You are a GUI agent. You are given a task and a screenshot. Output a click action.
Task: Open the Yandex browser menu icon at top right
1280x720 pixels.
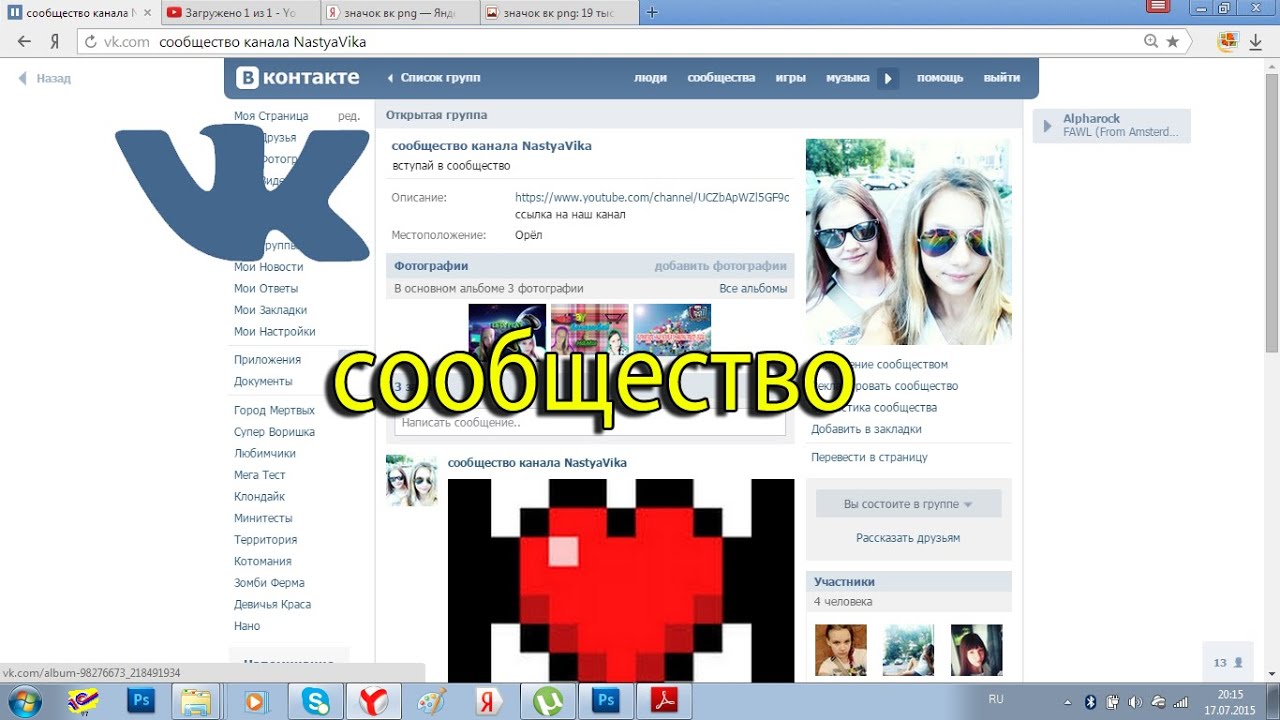pos(1159,6)
